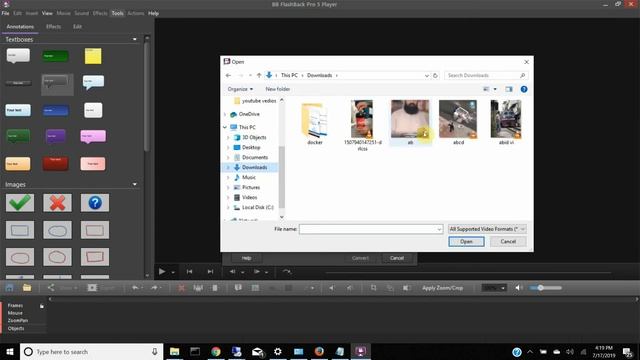Image resolution: width=640 pixels, height=360 pixels.
Task: Click the Open button in dialog
Action: (x=466, y=242)
